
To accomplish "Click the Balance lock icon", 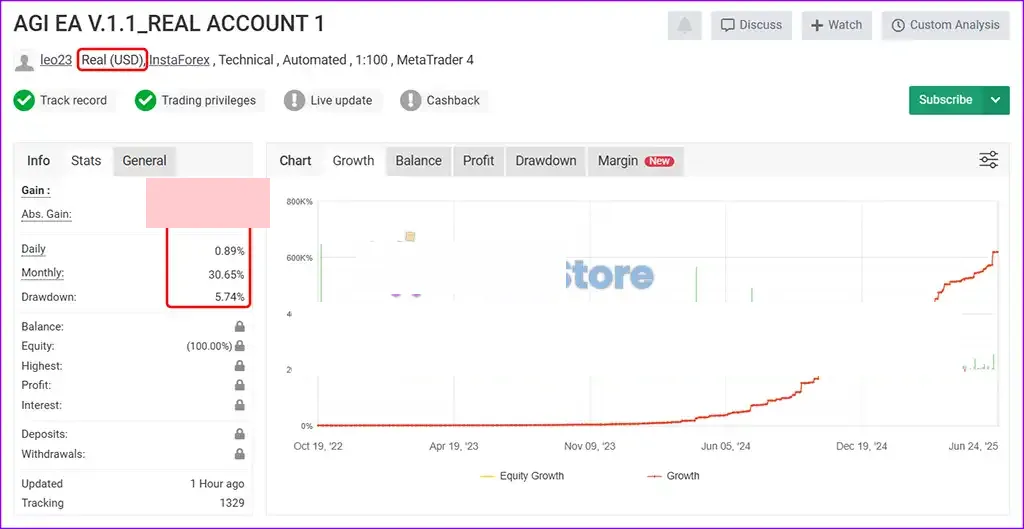I will [240, 327].
